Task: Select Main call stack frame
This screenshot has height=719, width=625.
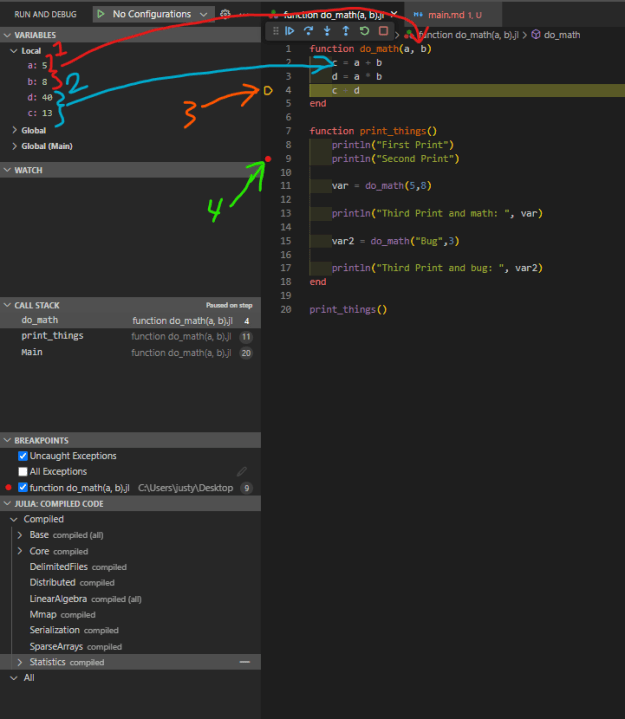Action: pos(130,352)
